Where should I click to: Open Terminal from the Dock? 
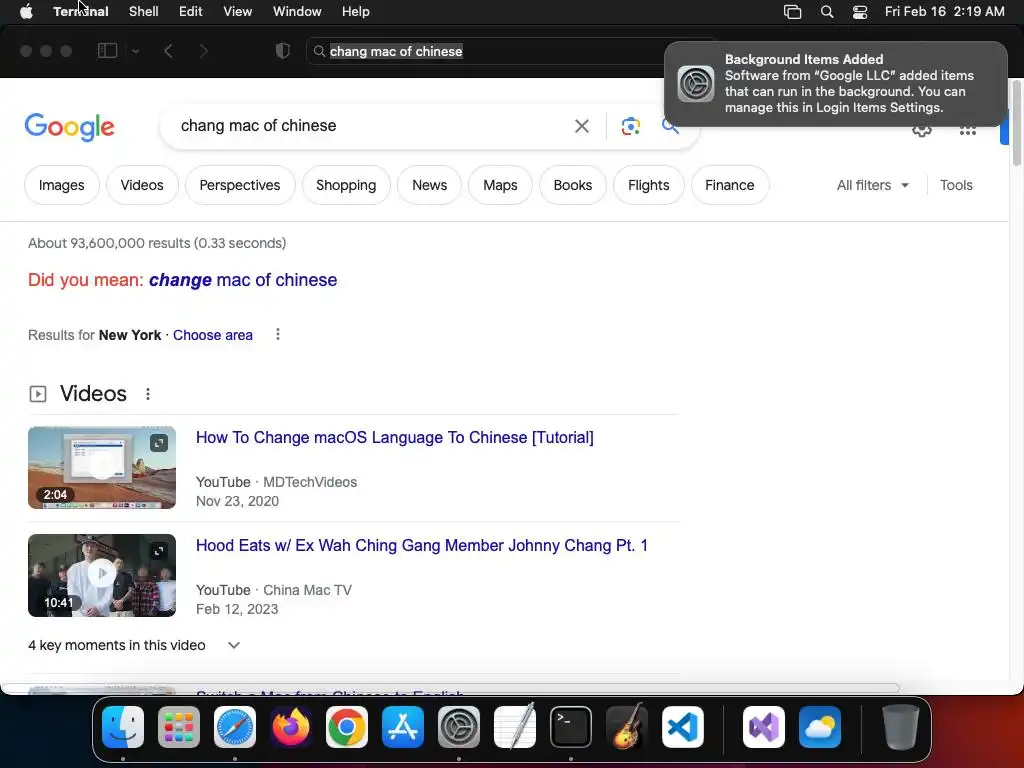(x=571, y=727)
